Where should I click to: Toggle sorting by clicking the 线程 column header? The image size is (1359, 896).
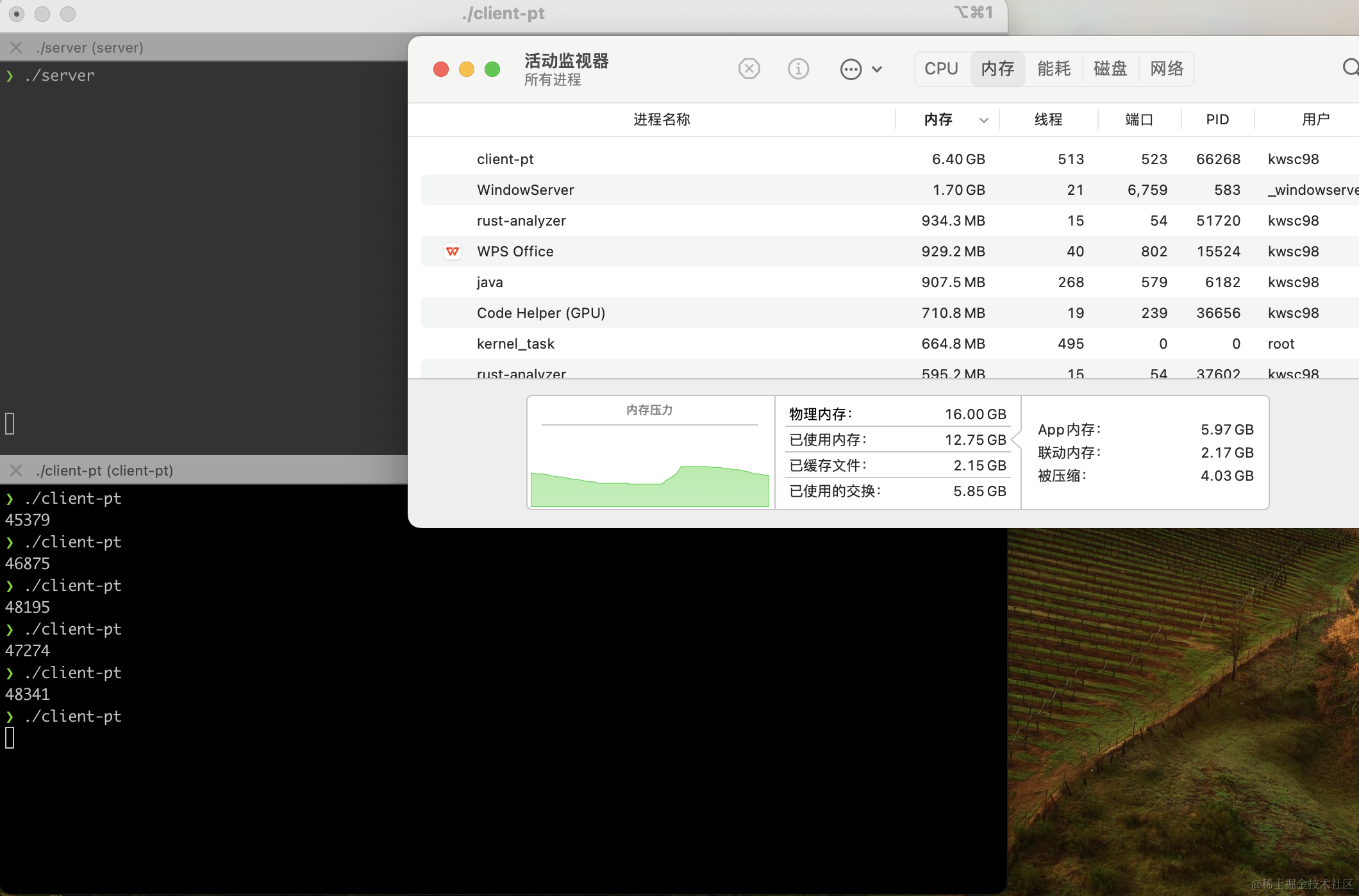tap(1049, 119)
